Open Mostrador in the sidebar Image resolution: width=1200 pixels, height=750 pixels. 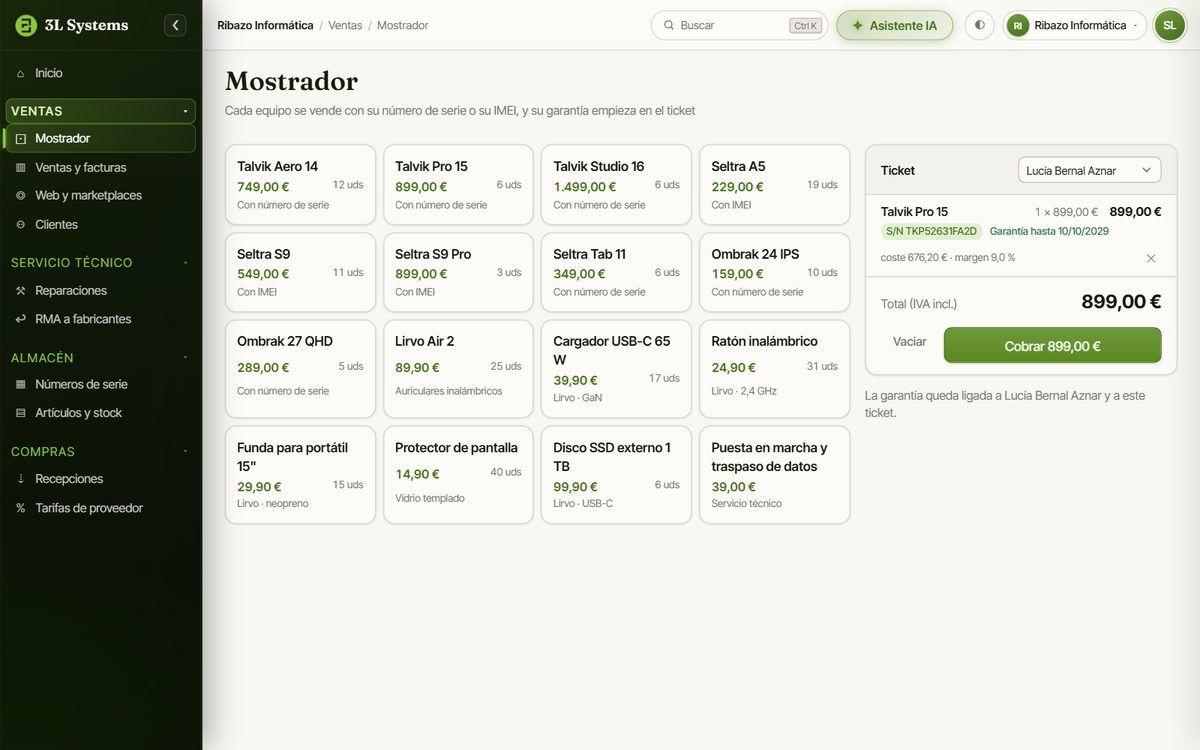(99, 138)
